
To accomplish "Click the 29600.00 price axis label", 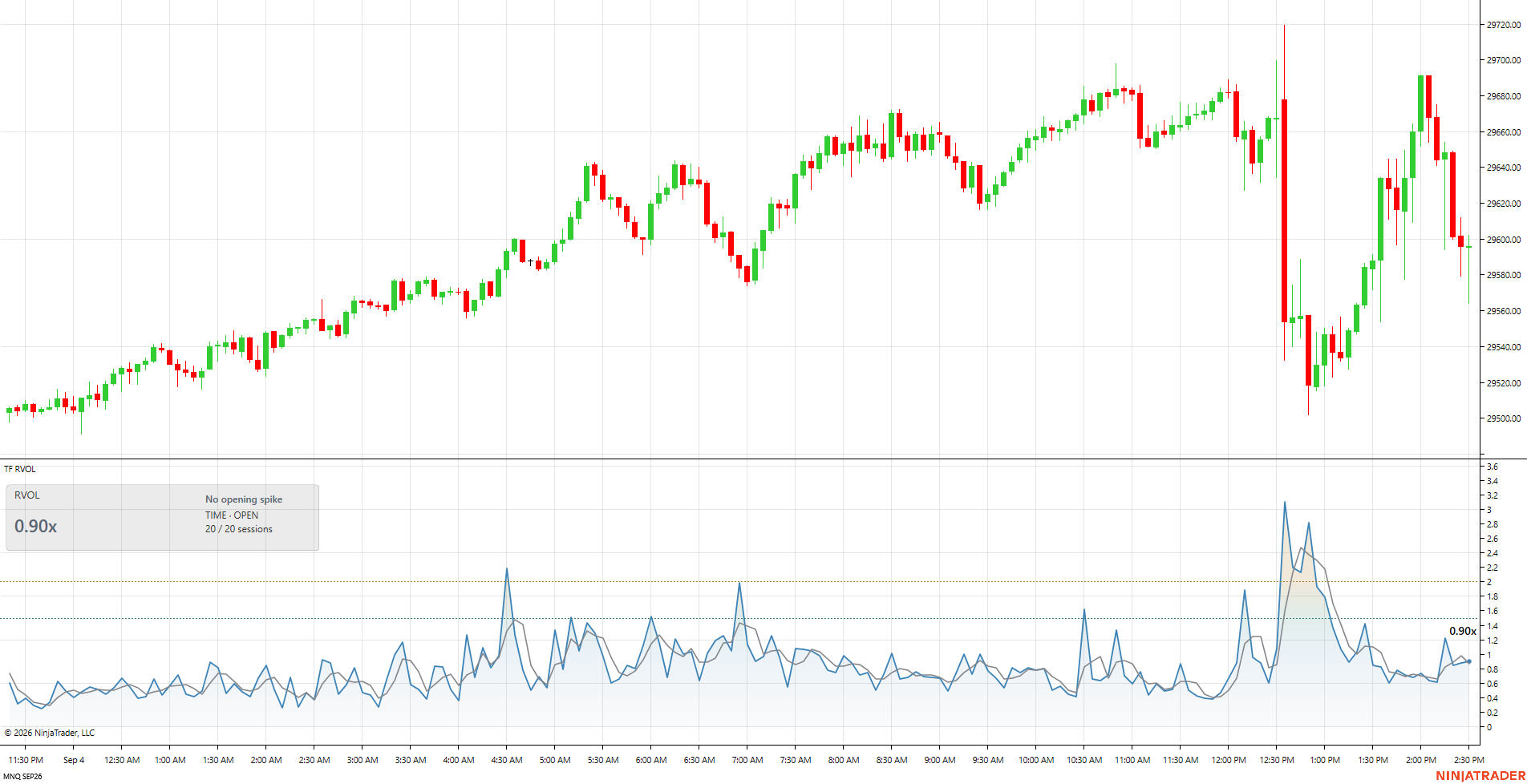I will click(x=1504, y=240).
